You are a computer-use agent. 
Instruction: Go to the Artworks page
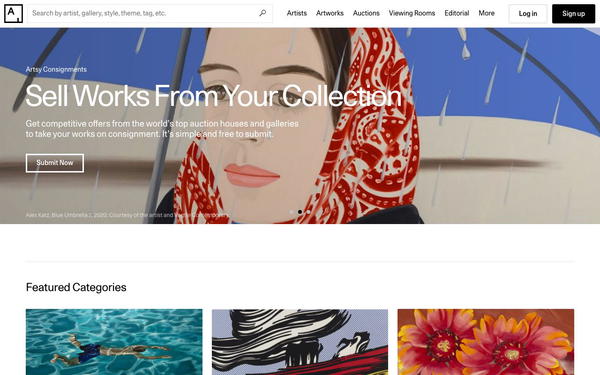click(x=329, y=13)
